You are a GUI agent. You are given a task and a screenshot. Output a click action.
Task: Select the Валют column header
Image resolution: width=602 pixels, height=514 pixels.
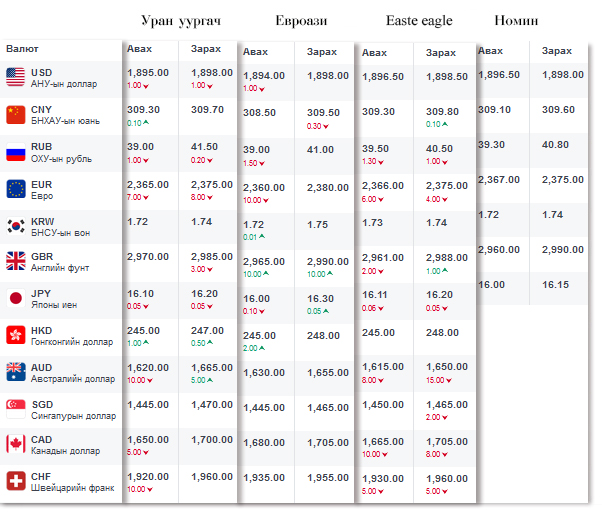tap(23, 48)
